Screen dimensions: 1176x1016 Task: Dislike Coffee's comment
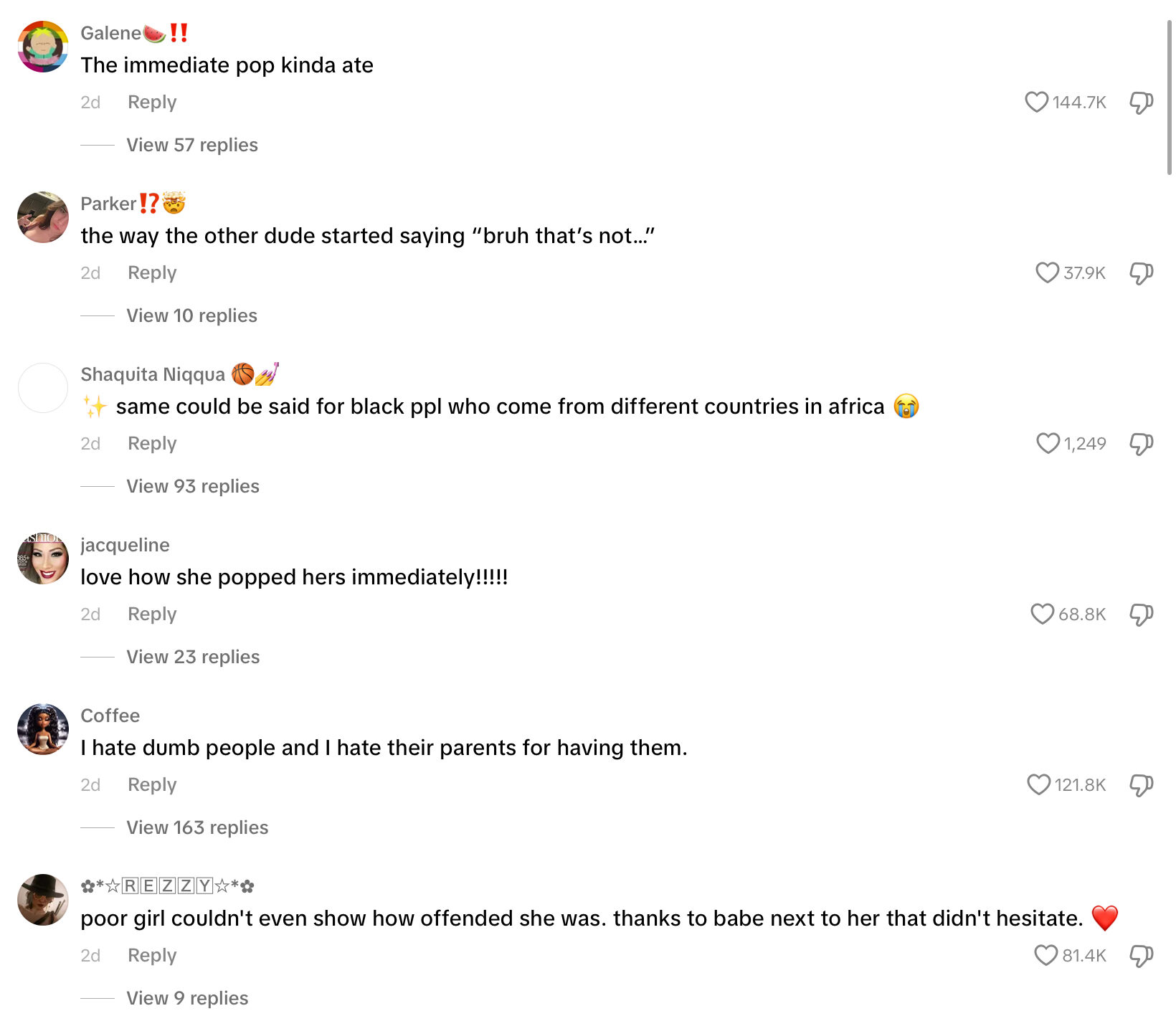click(1141, 785)
